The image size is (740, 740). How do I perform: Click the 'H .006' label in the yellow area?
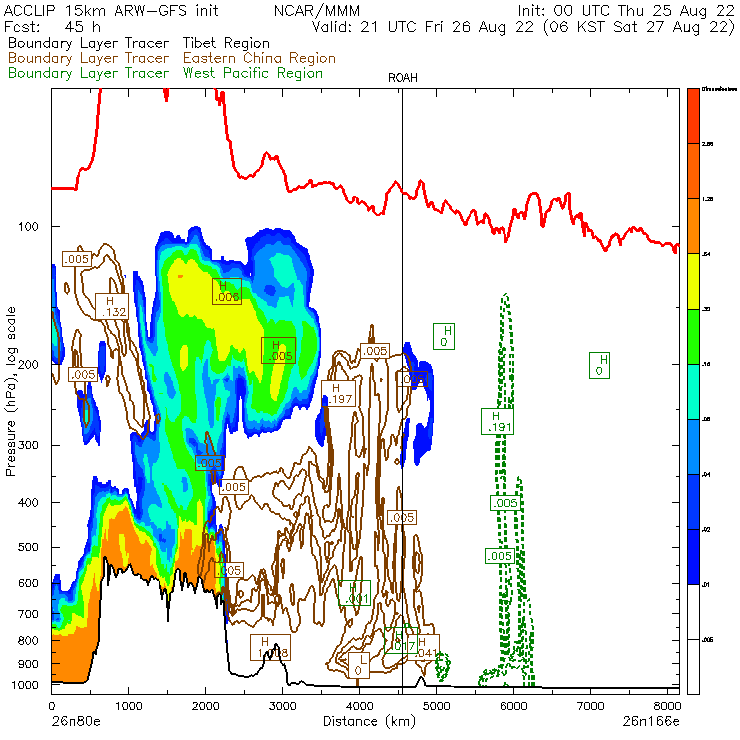coord(227,291)
